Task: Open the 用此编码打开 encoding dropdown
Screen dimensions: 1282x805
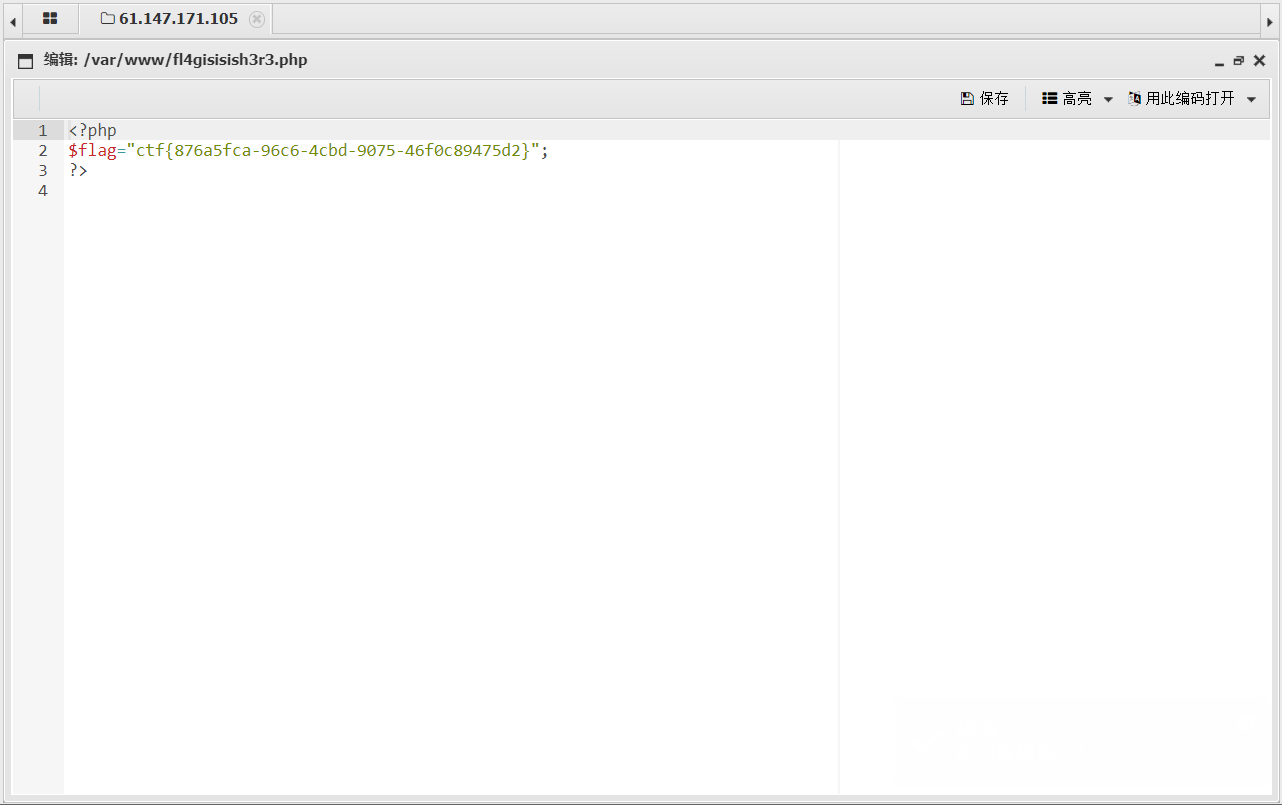Action: (x=1191, y=99)
